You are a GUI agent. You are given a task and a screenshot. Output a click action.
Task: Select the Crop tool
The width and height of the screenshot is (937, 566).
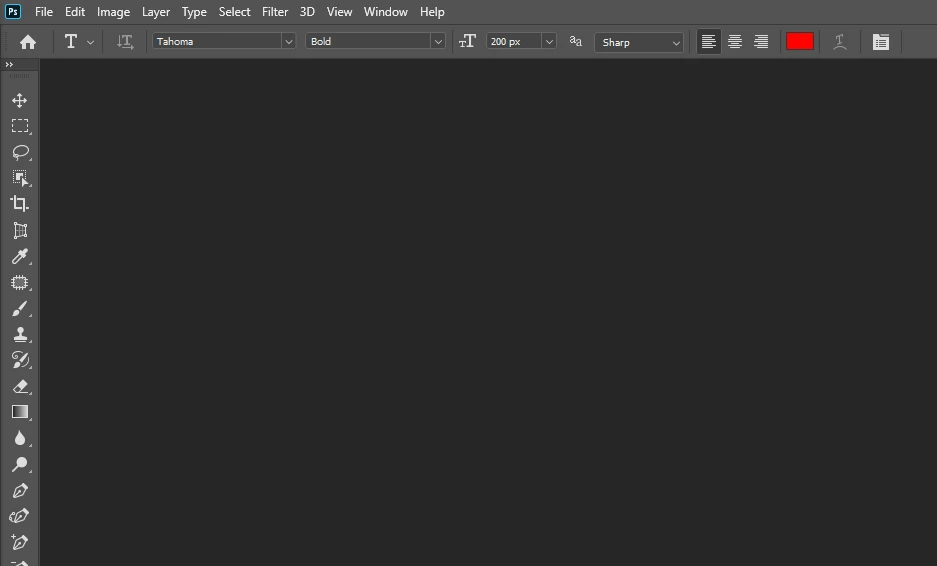(20, 204)
